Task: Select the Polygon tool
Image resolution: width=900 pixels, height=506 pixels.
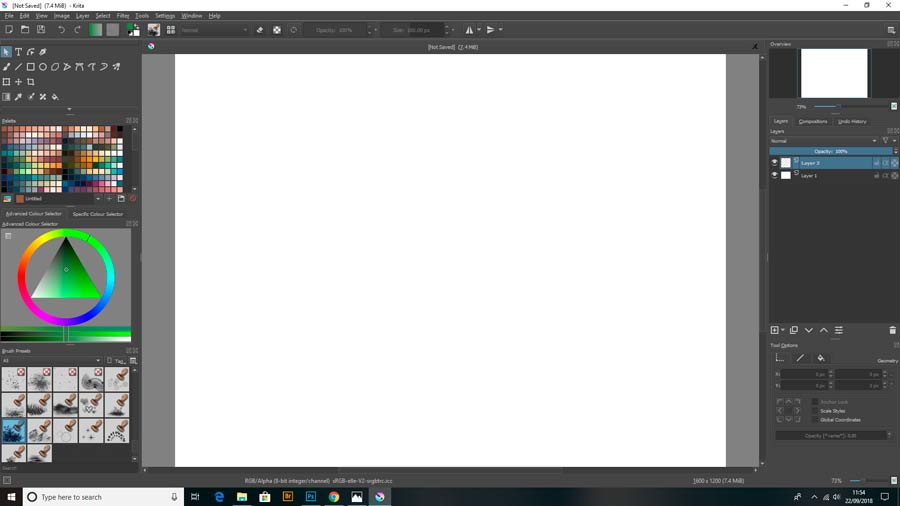Action: click(55, 67)
